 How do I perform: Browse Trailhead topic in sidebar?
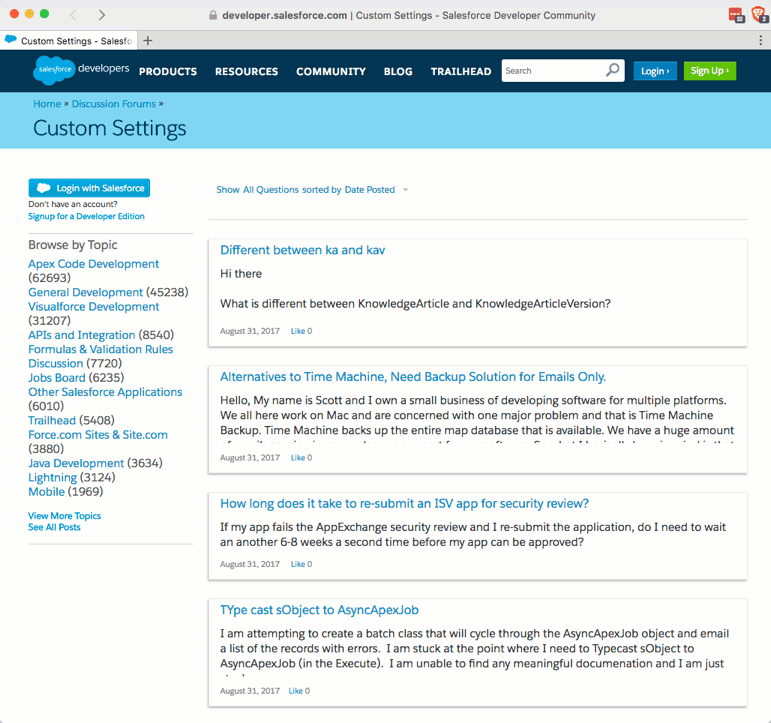point(52,421)
